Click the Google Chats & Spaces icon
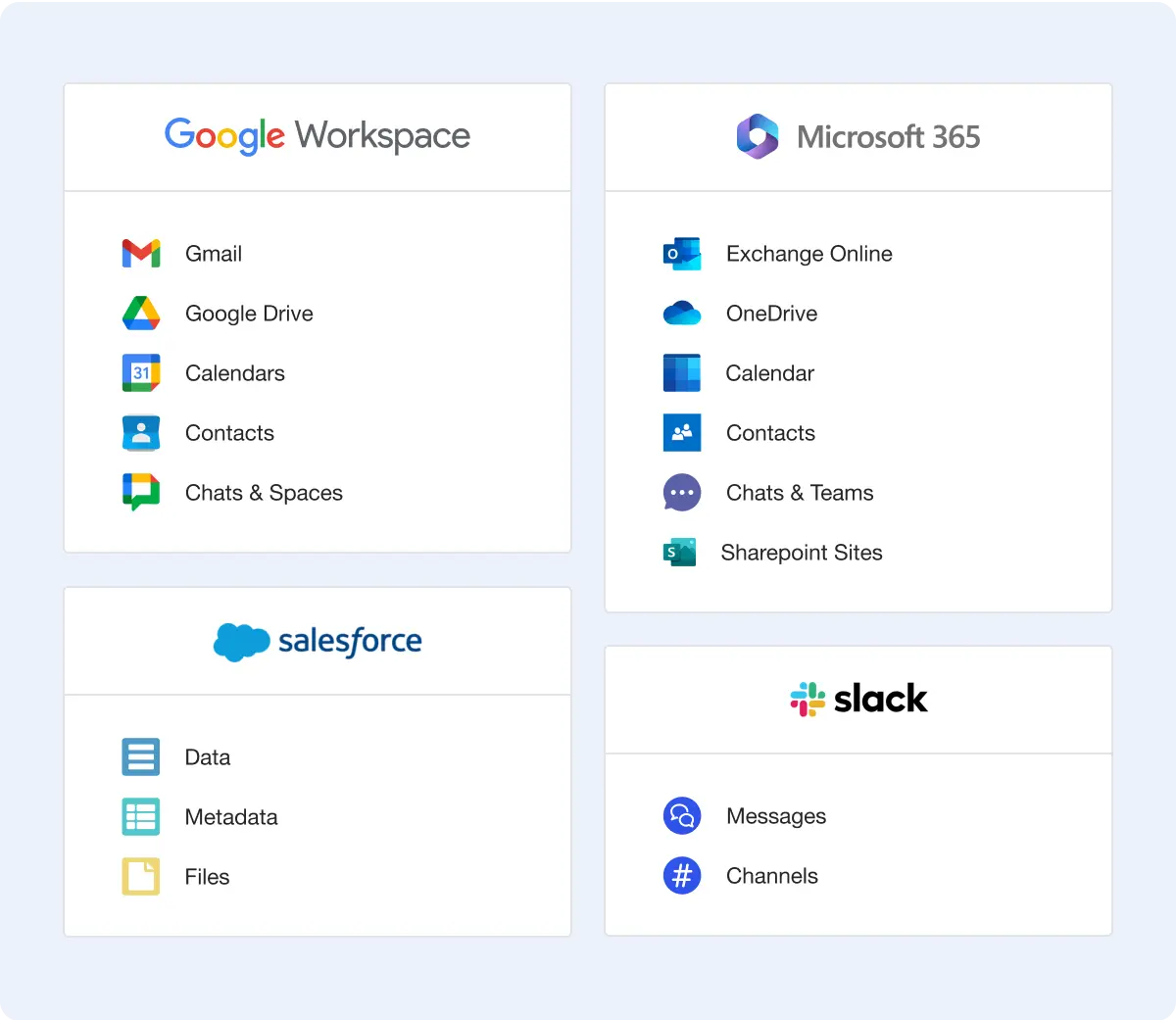Viewport: 1176px width, 1020px height. 141,492
